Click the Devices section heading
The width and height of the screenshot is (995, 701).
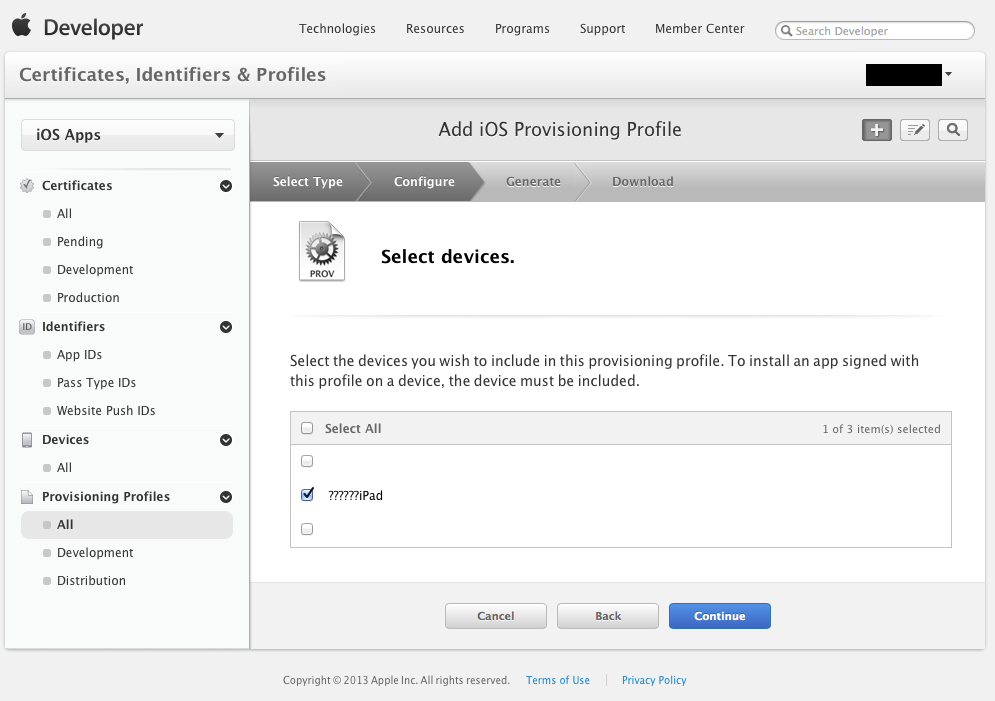(65, 440)
